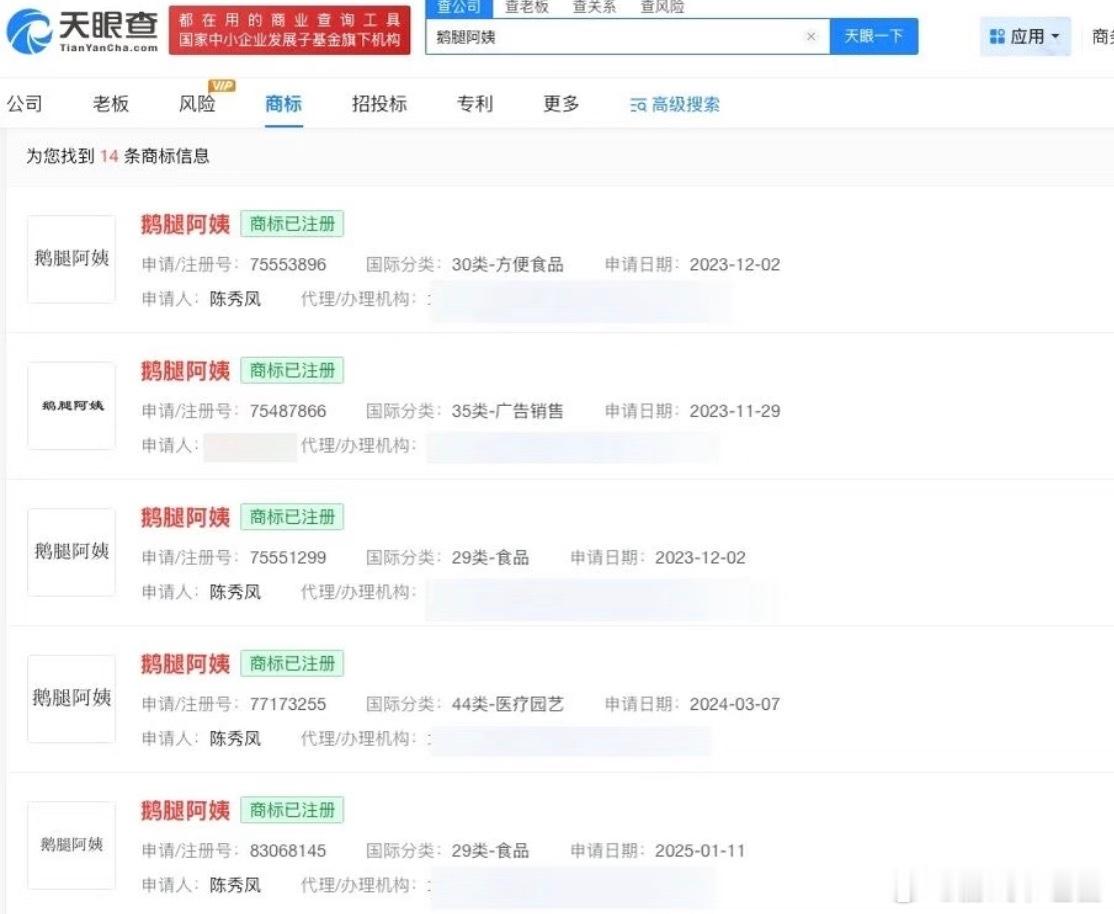This screenshot has width=1114, height=914.
Task: Open trademark title with number 75551299
Action: pos(185,517)
